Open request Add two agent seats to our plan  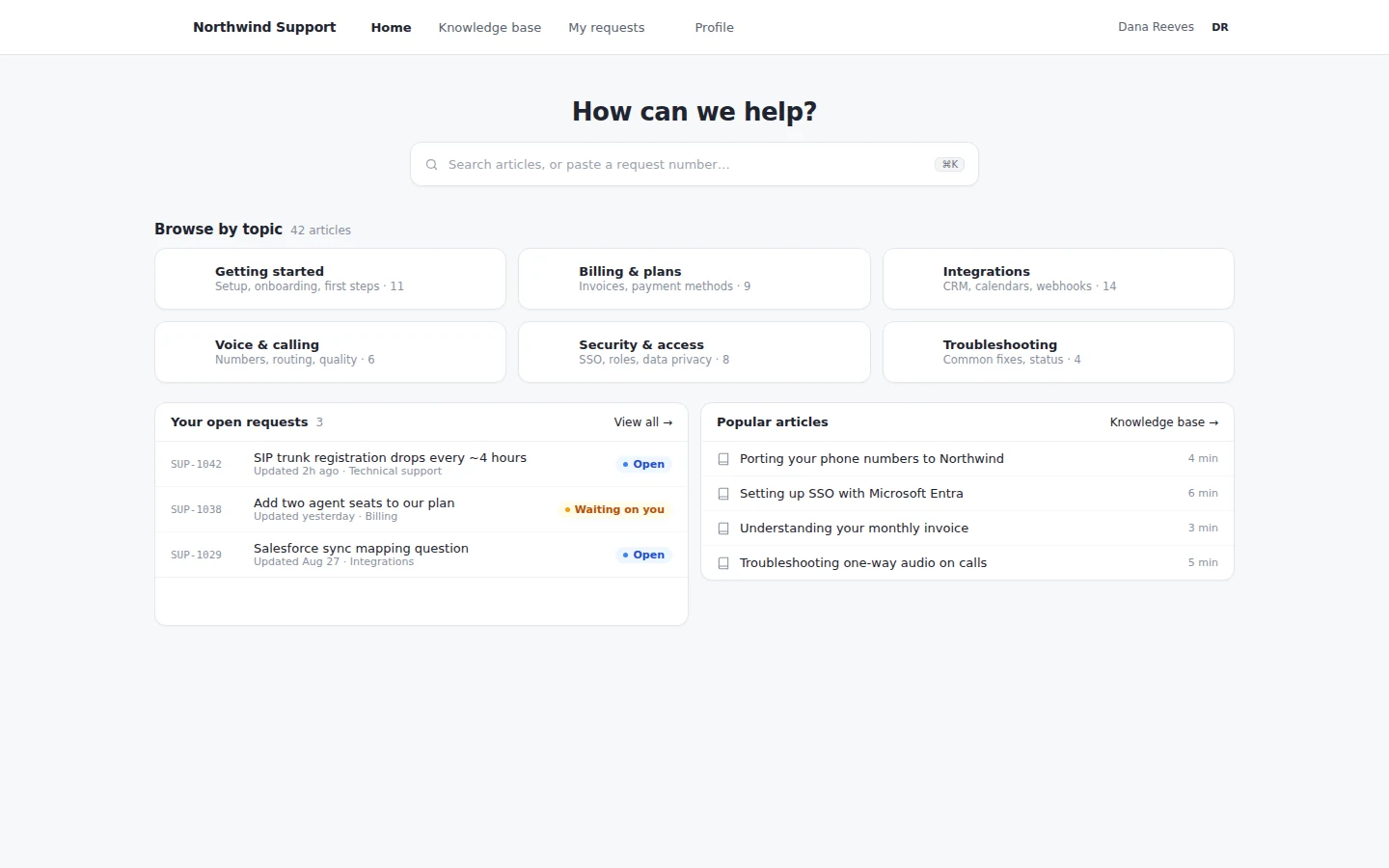[422, 509]
